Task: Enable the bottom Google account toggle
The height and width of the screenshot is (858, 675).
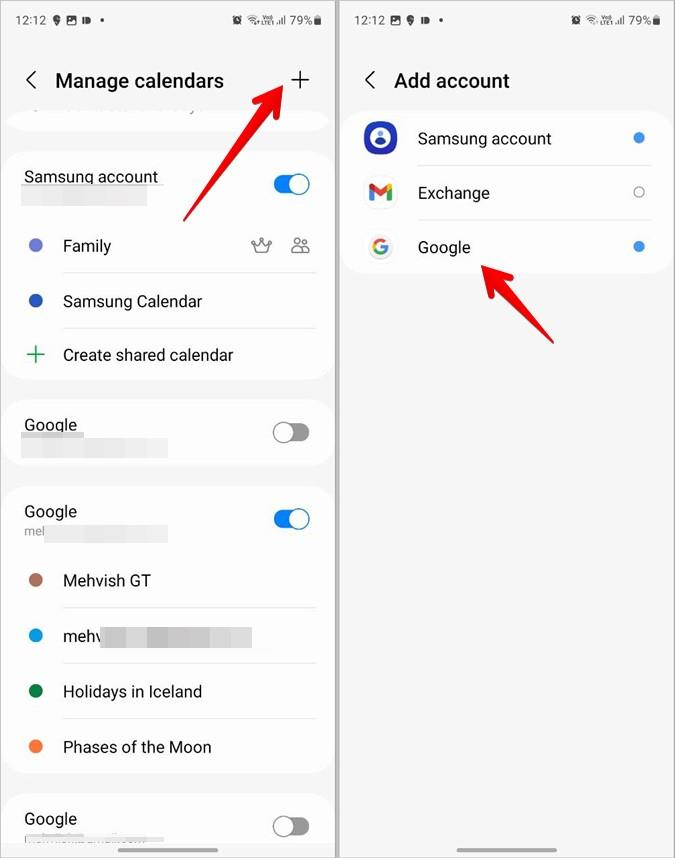Action: coord(292,826)
